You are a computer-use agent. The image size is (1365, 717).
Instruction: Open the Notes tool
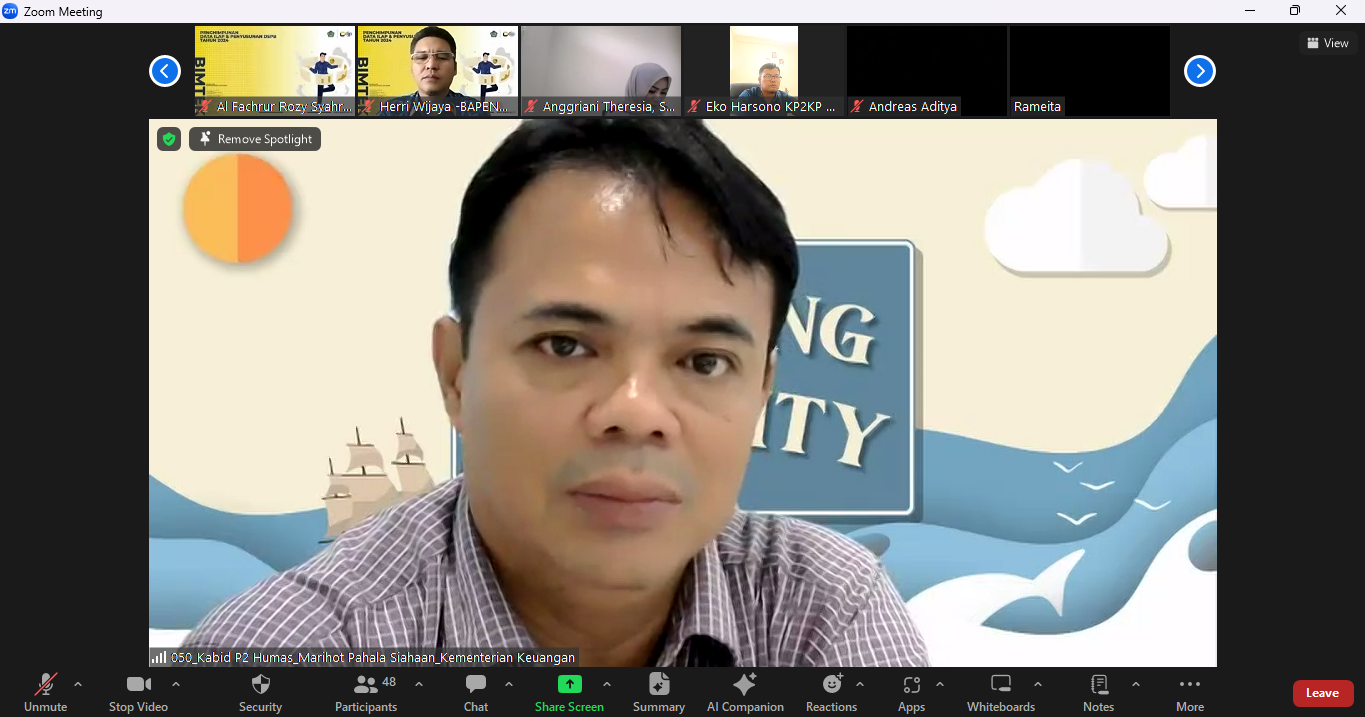coord(1098,693)
